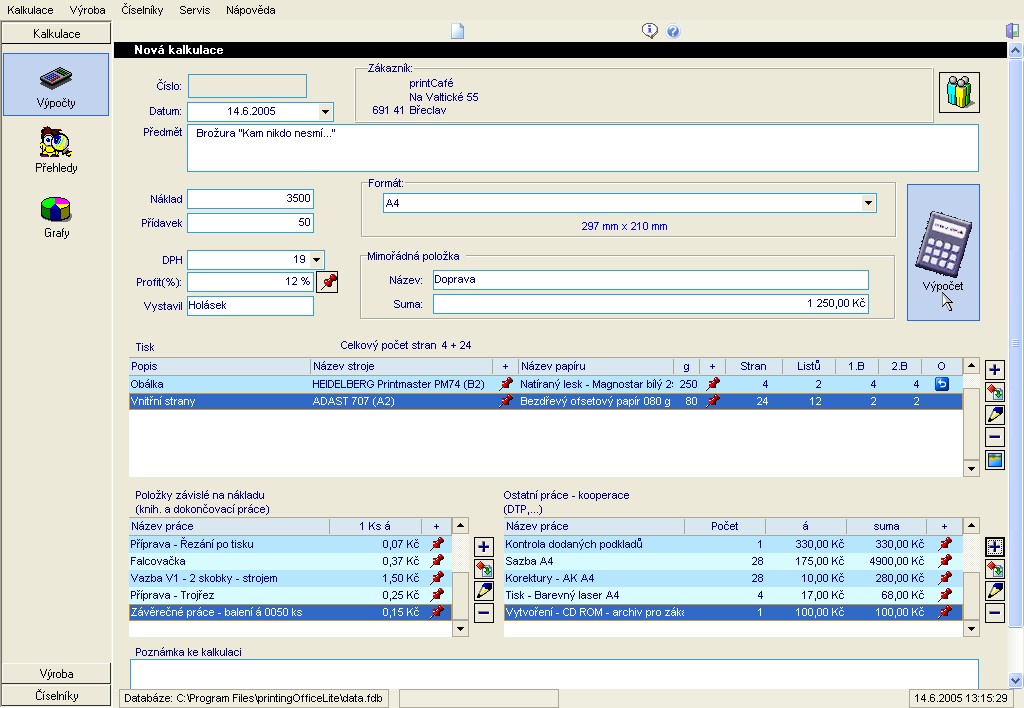Open the Datum date dropdown
This screenshot has height=708, width=1024.
coord(325,112)
